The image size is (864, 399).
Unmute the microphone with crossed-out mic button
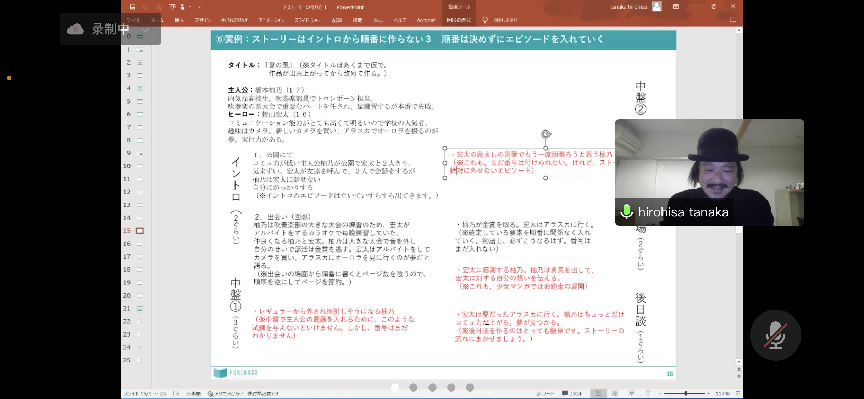(x=775, y=335)
